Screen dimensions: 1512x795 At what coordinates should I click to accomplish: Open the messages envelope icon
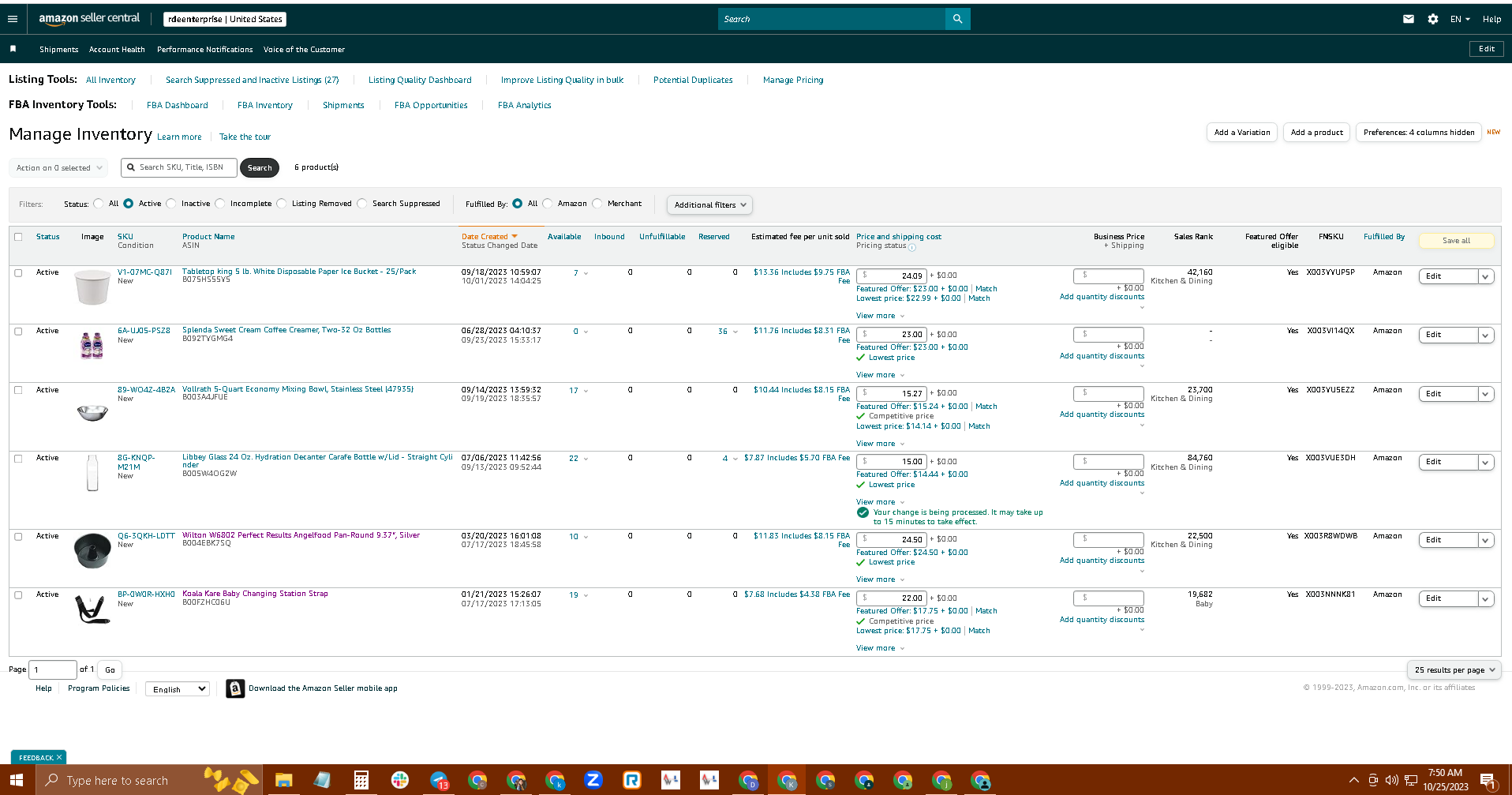click(x=1409, y=19)
